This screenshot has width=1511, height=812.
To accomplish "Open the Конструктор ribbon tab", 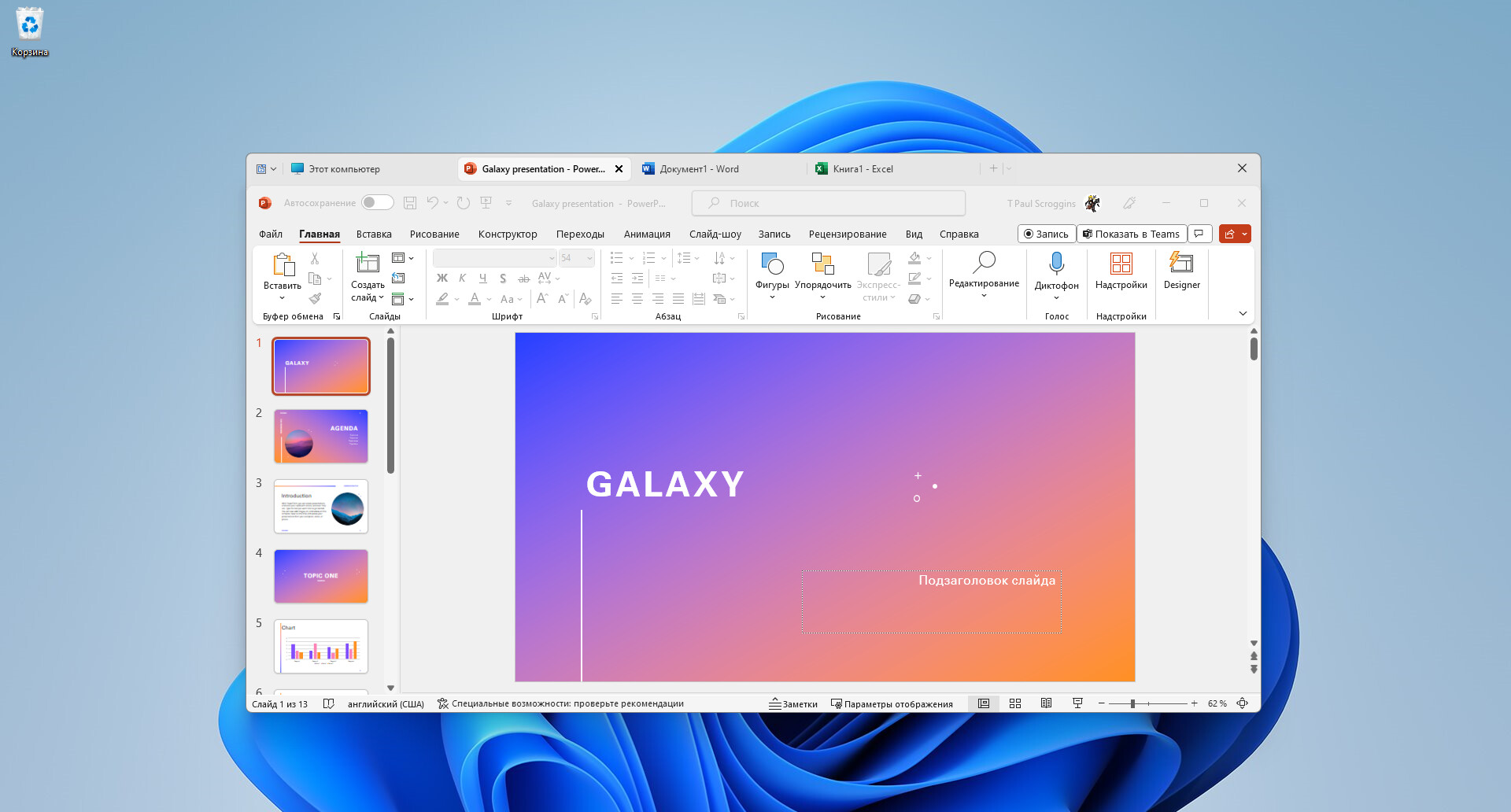I will (x=508, y=234).
